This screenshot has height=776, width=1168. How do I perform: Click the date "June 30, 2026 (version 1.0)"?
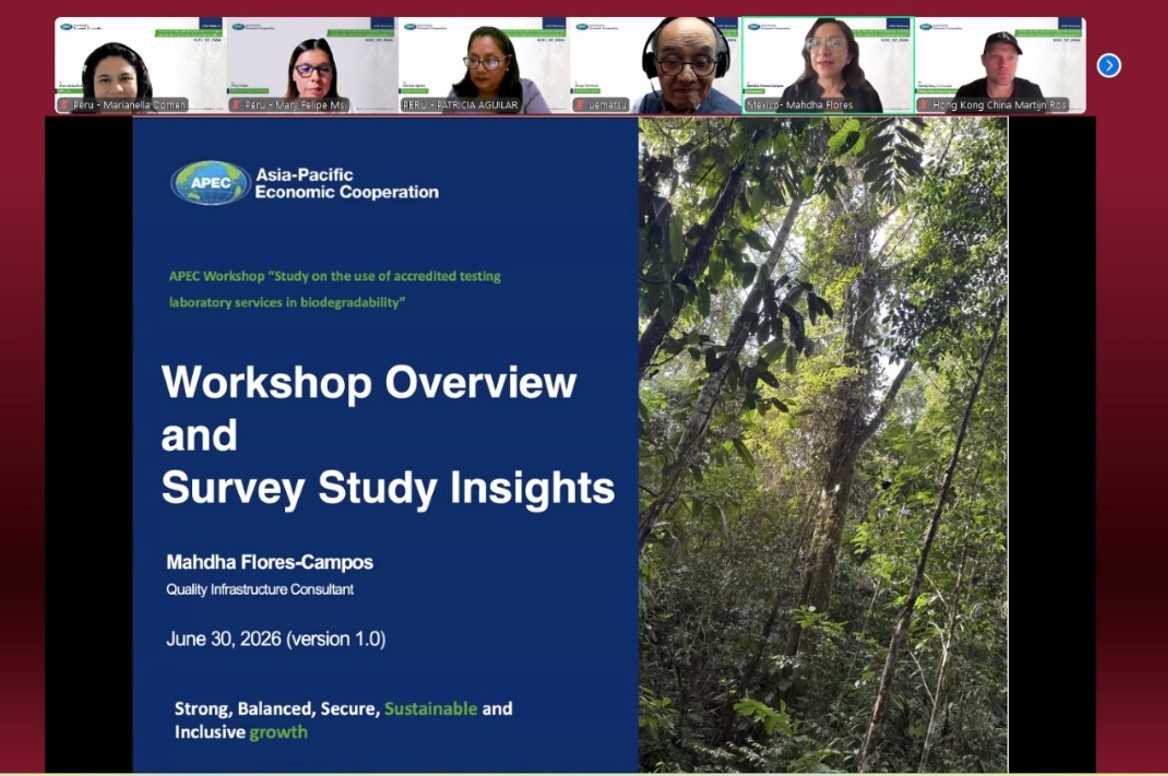pos(276,639)
